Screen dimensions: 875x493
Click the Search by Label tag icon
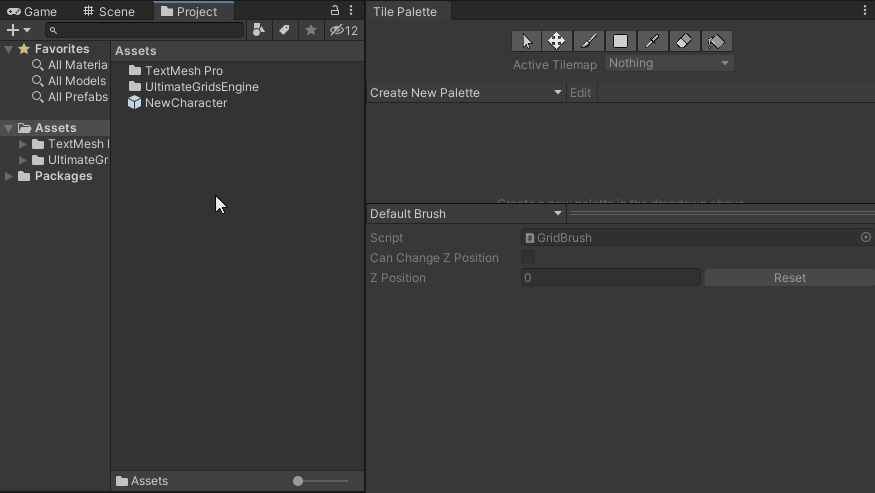click(285, 30)
